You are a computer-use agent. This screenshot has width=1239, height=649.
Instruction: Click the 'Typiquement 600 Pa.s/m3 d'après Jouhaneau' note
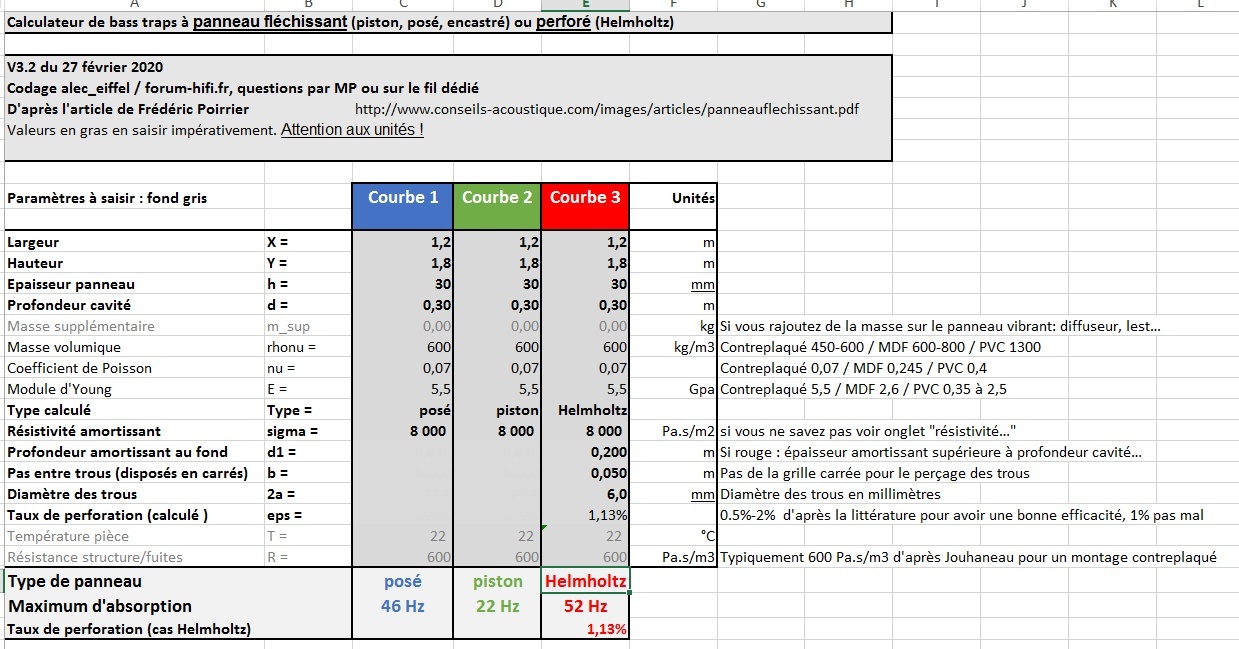coord(968,557)
